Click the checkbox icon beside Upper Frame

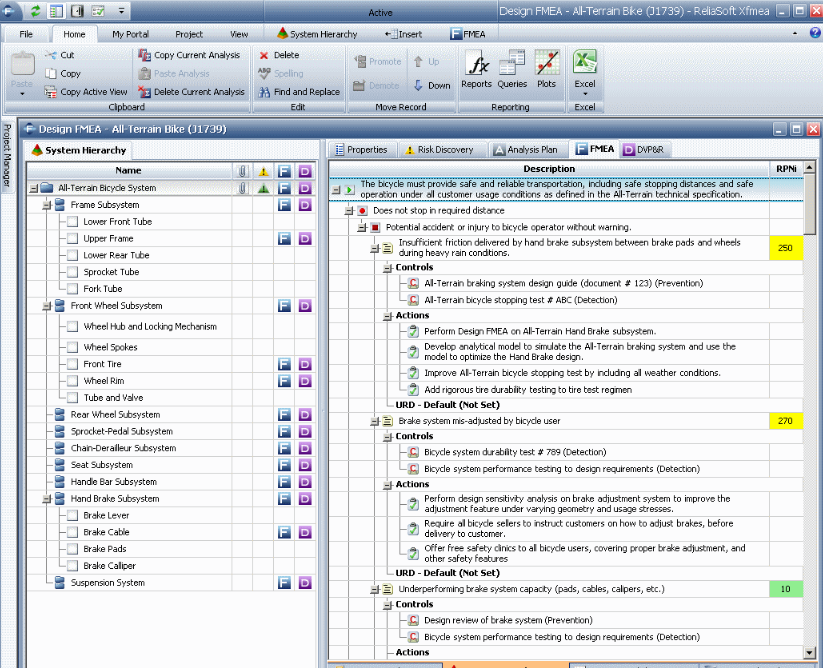tap(73, 239)
